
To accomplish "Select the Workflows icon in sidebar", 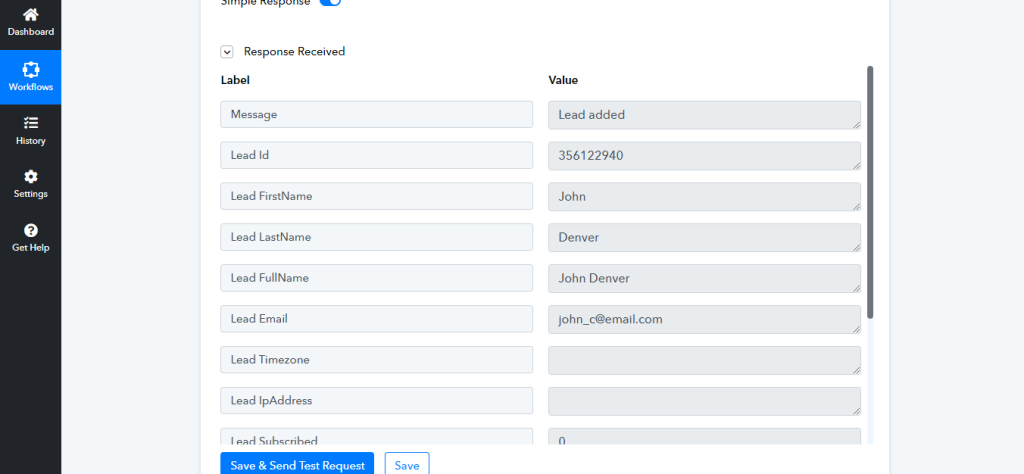I will [x=30, y=69].
